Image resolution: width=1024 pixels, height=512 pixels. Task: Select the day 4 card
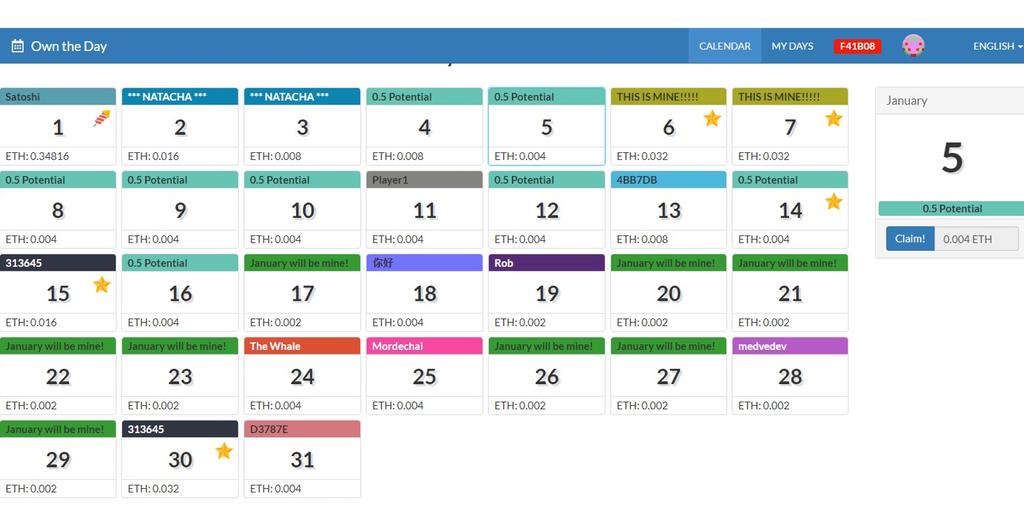424,127
